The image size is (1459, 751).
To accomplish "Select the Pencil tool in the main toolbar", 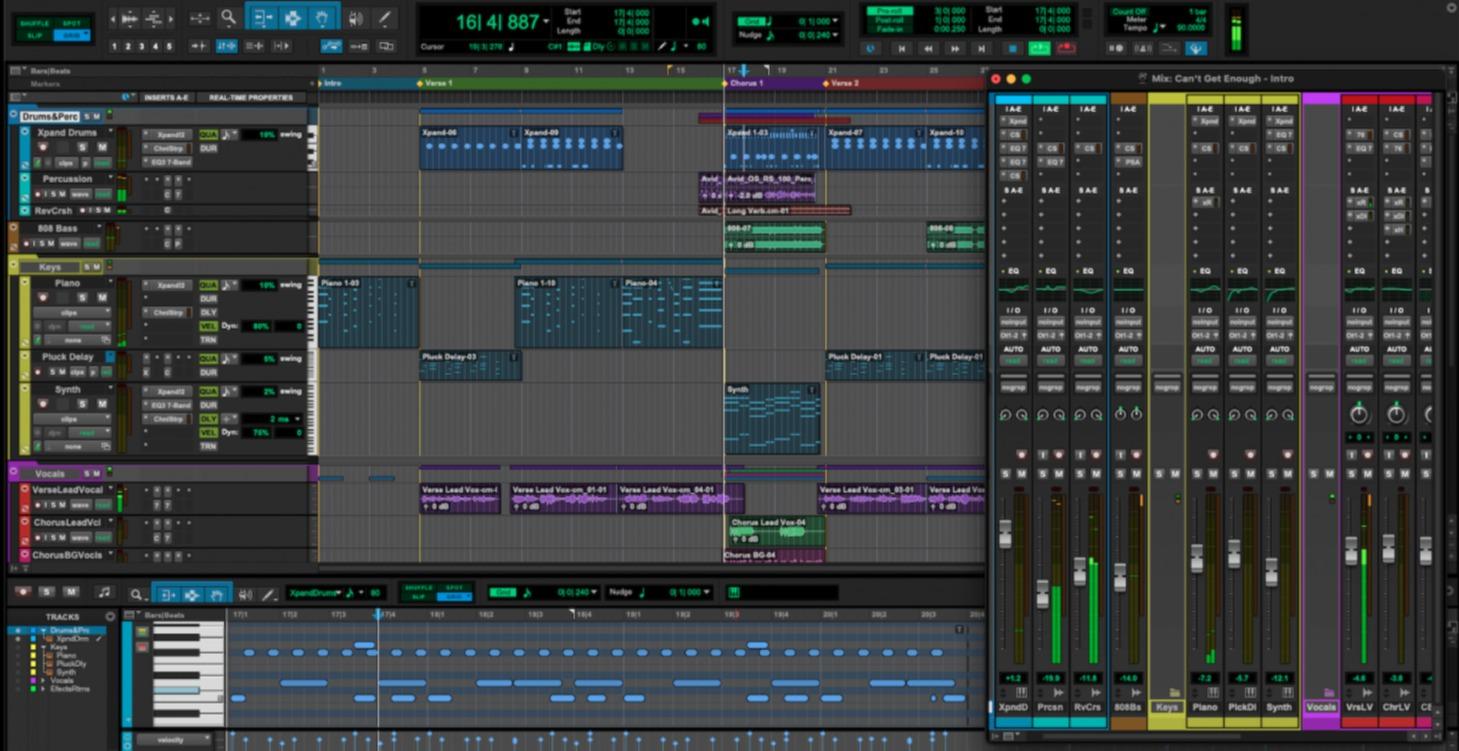I will (x=384, y=19).
